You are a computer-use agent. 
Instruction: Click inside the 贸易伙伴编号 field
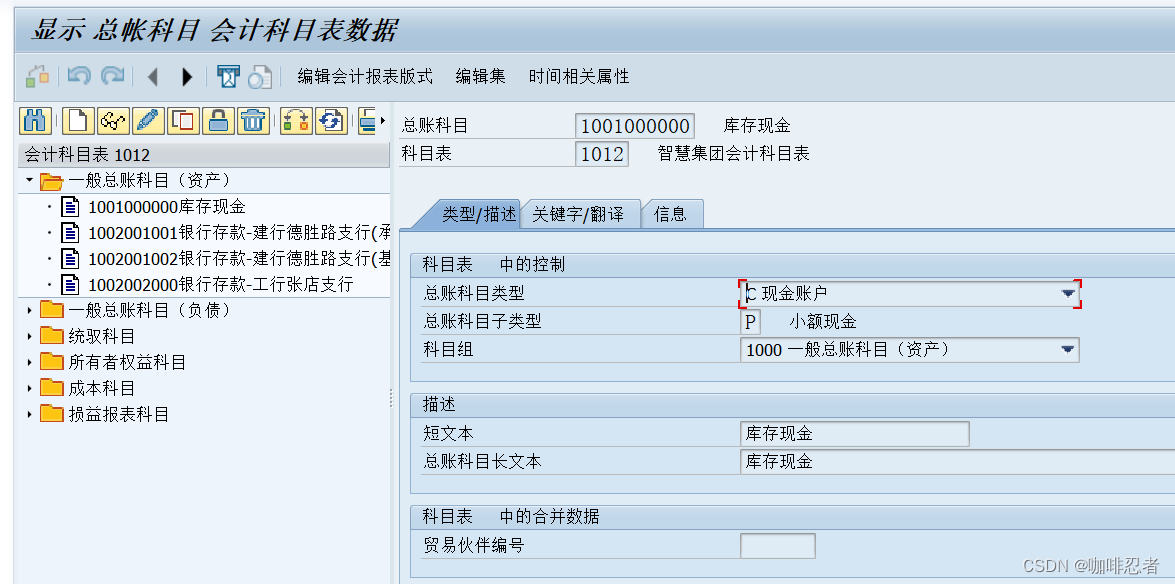(778, 546)
